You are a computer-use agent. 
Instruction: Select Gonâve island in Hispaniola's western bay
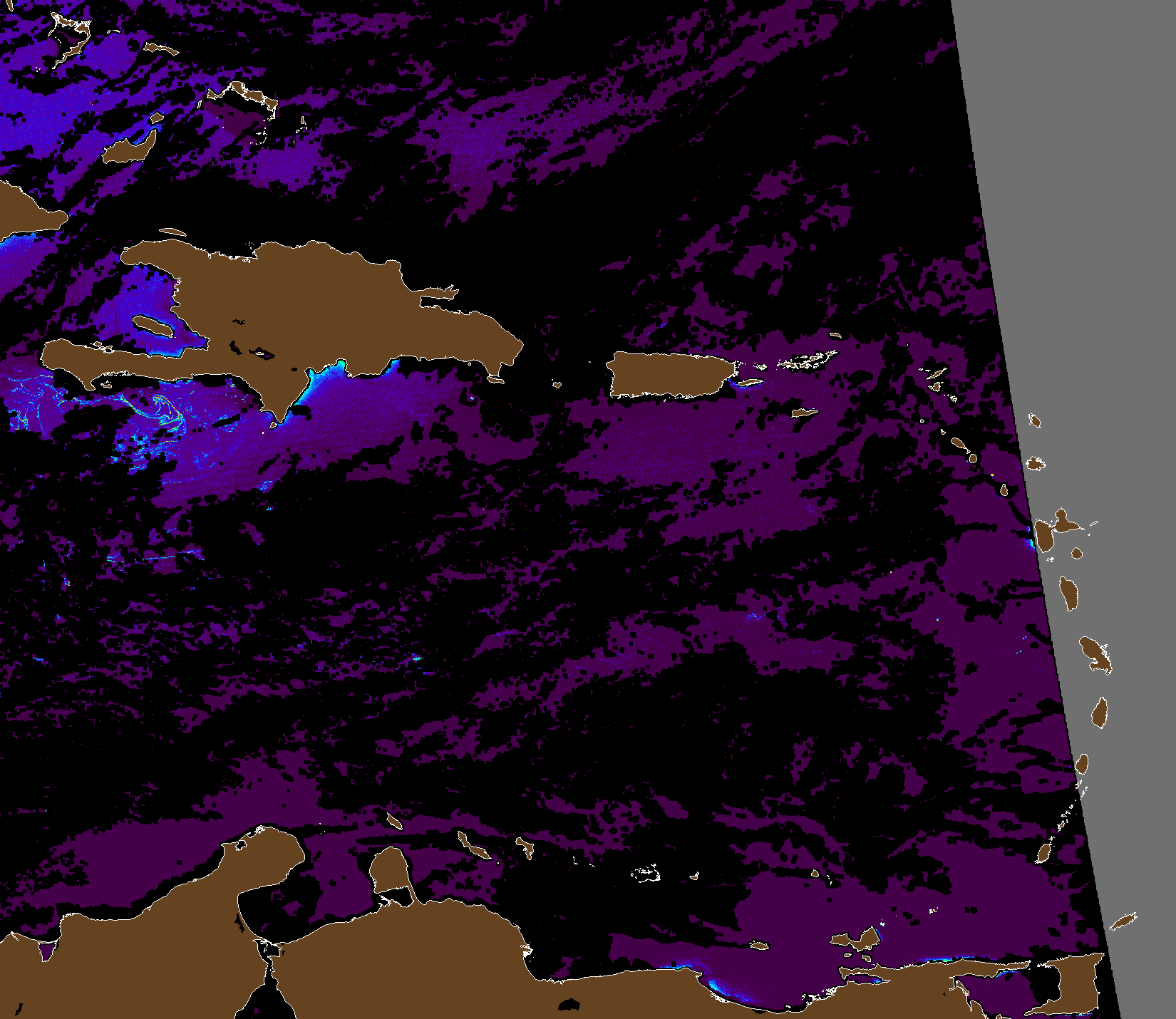tap(153, 327)
